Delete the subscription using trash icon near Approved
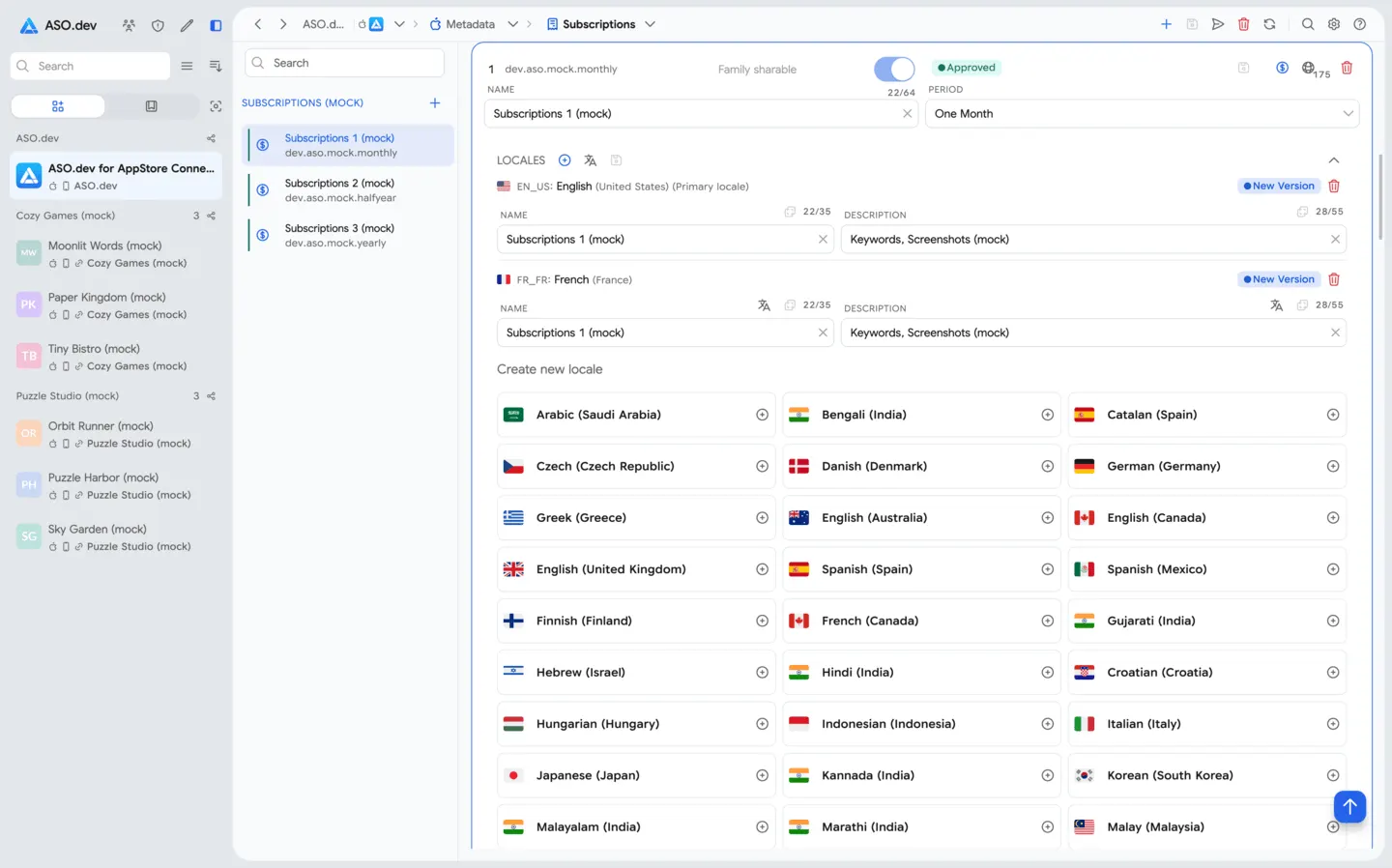The image size is (1392, 868). [1347, 68]
